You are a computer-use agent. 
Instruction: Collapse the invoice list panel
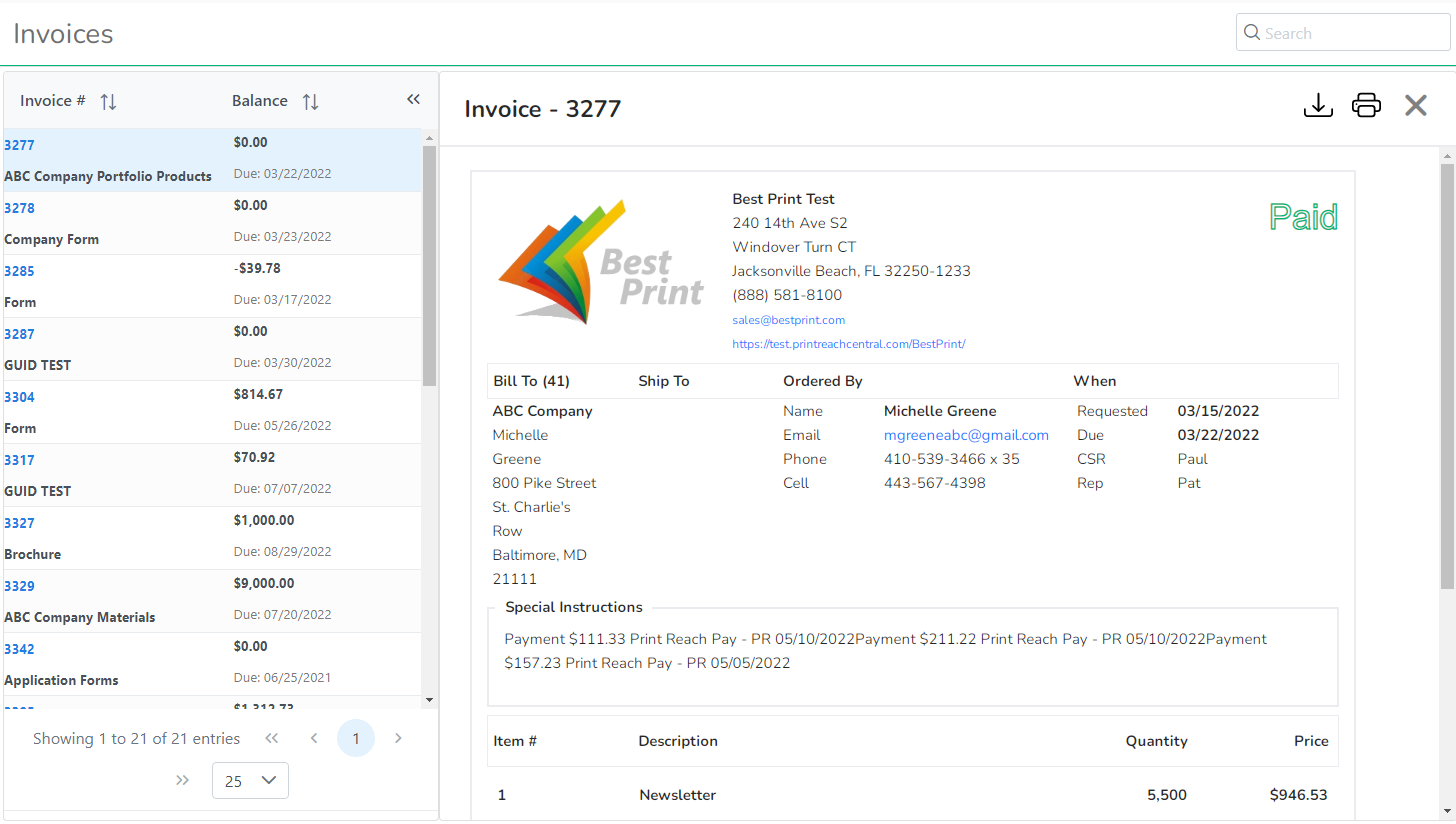click(413, 99)
